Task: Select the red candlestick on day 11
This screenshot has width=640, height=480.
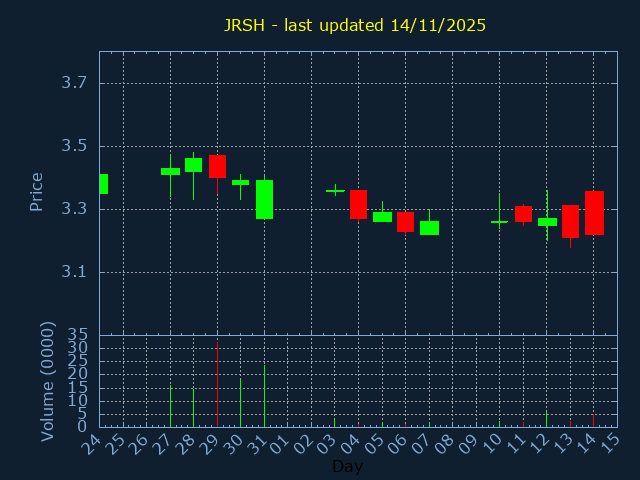Action: coord(523,213)
